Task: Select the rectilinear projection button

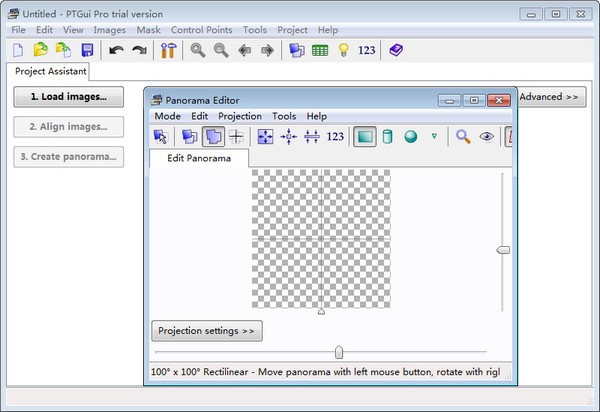Action: [365, 137]
